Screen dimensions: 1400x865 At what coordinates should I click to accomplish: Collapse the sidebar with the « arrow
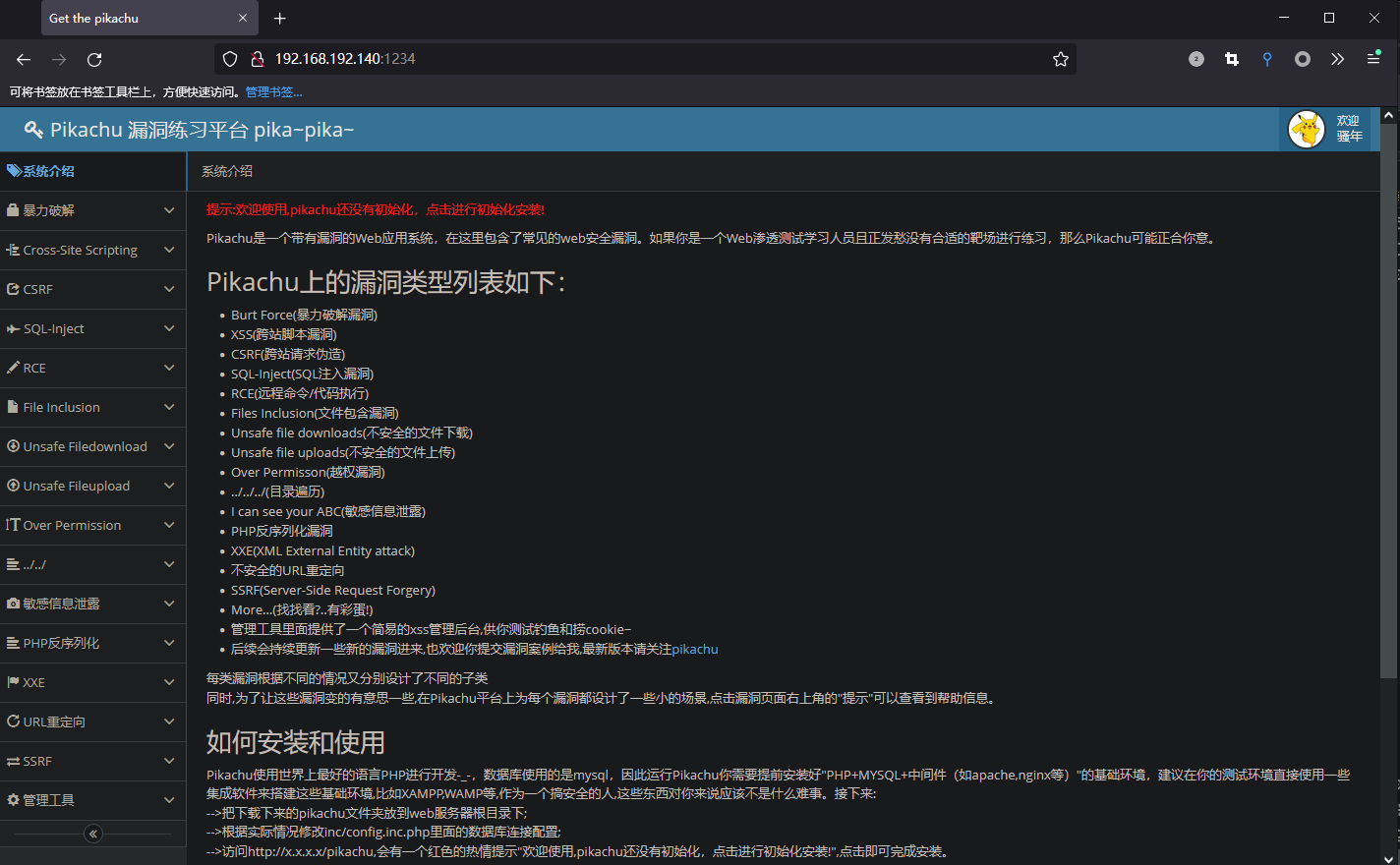pyautogui.click(x=92, y=833)
